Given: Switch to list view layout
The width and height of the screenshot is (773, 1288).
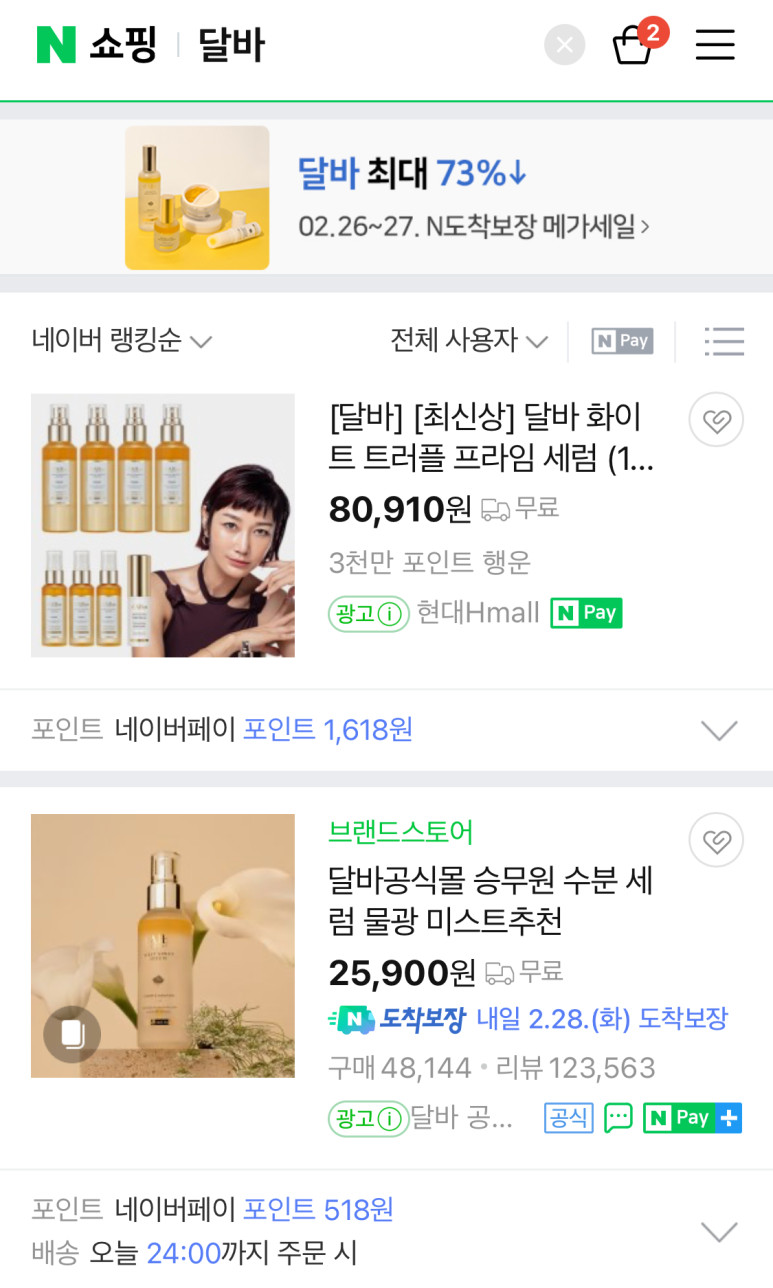Looking at the screenshot, I should click(x=724, y=341).
